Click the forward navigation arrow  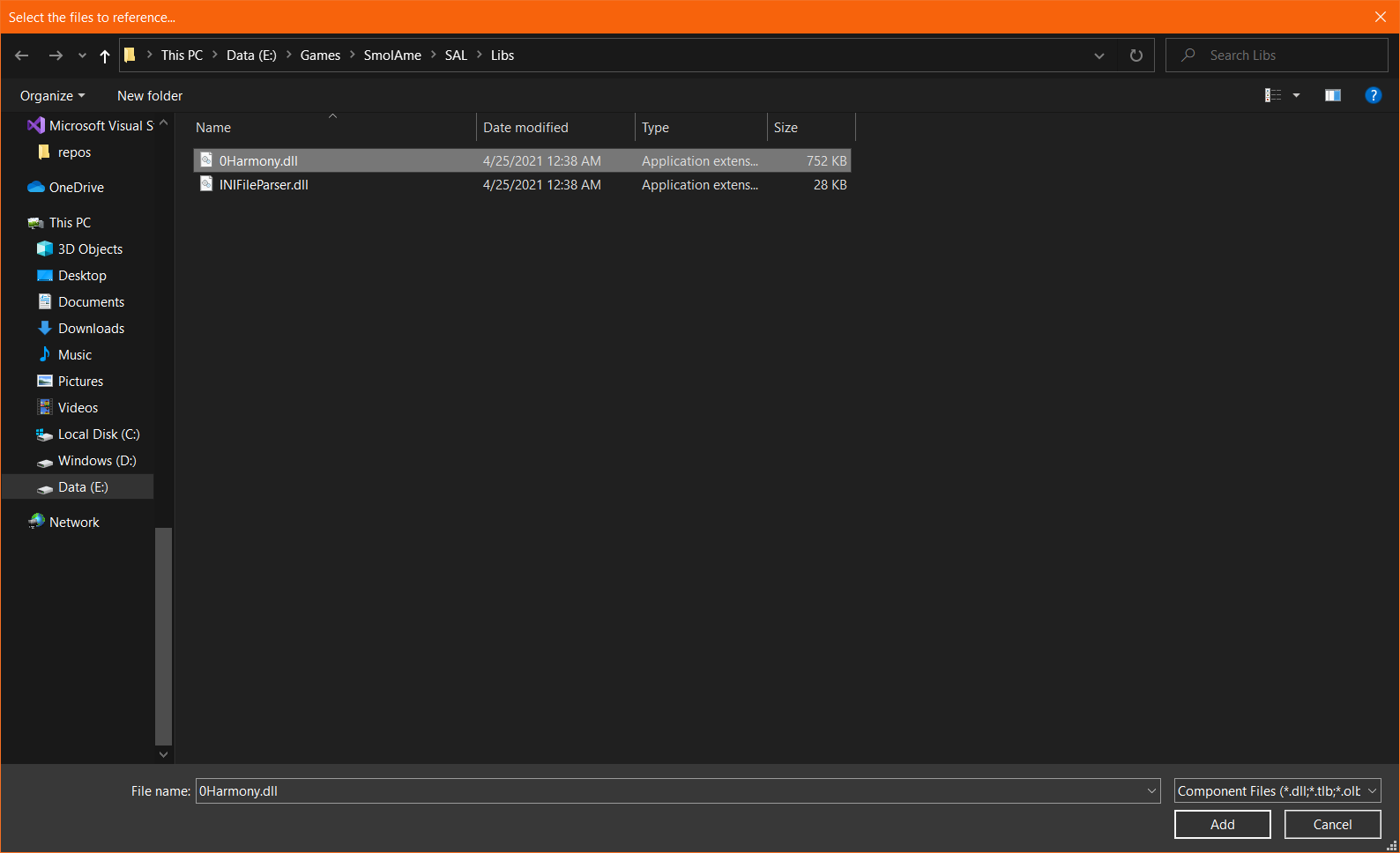pos(56,56)
